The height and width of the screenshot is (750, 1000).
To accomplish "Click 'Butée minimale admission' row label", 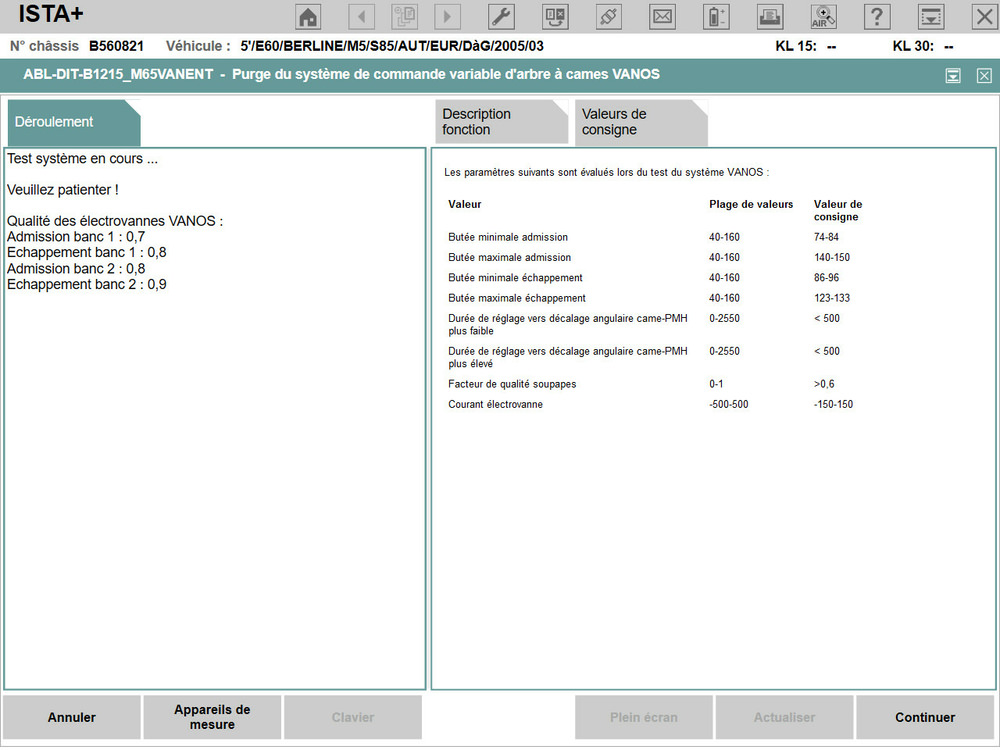I will (508, 237).
